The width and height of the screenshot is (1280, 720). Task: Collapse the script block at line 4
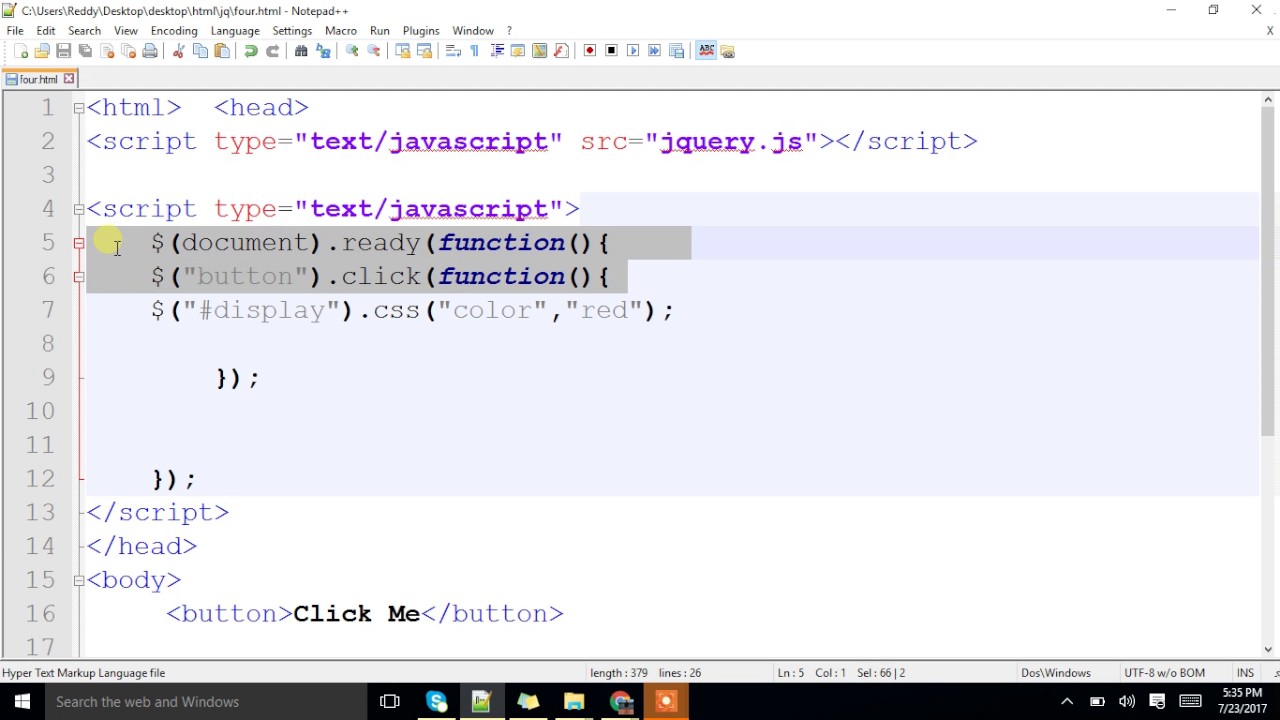[x=79, y=209]
